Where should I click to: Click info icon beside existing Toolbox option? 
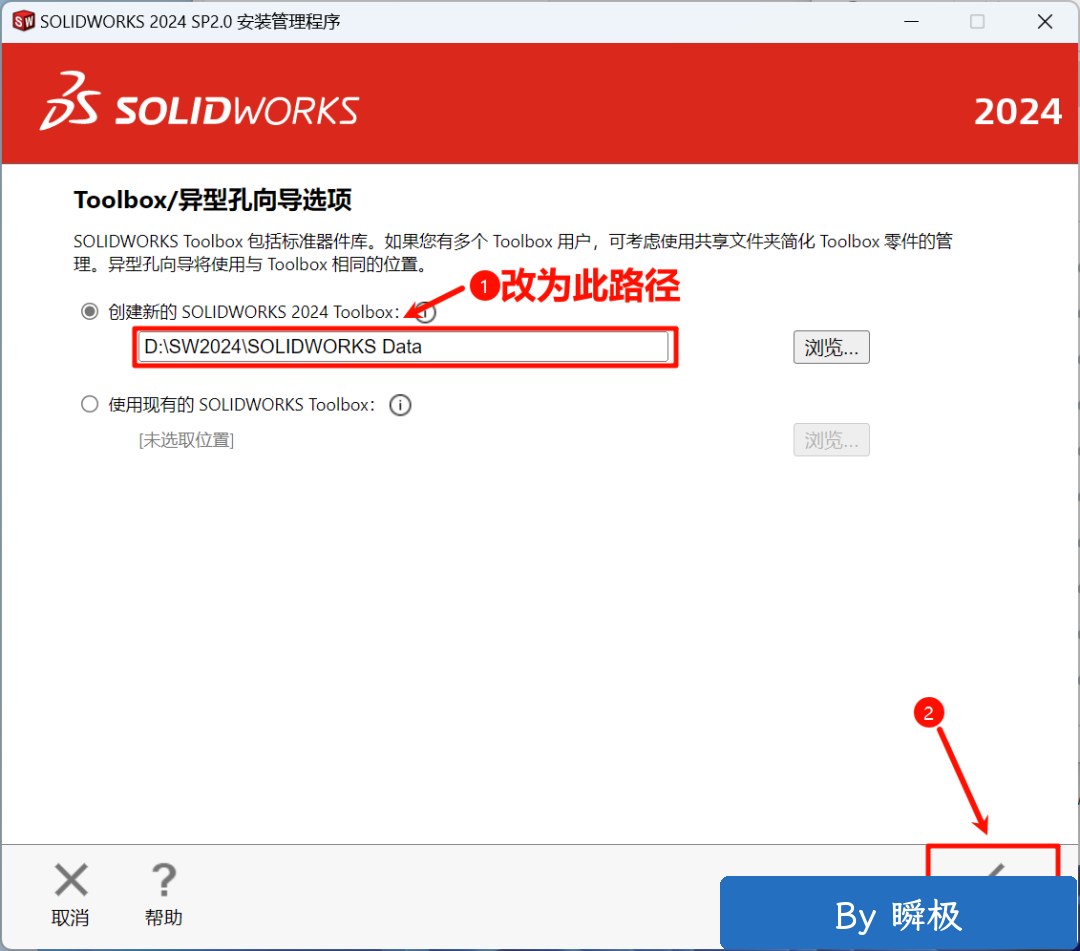point(400,405)
